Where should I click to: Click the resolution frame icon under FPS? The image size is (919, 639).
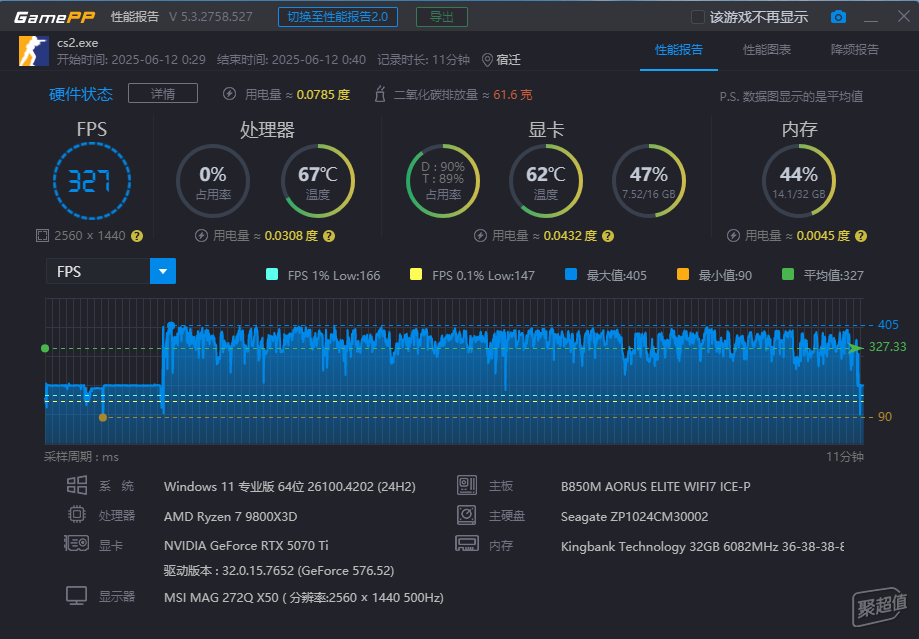click(x=42, y=236)
